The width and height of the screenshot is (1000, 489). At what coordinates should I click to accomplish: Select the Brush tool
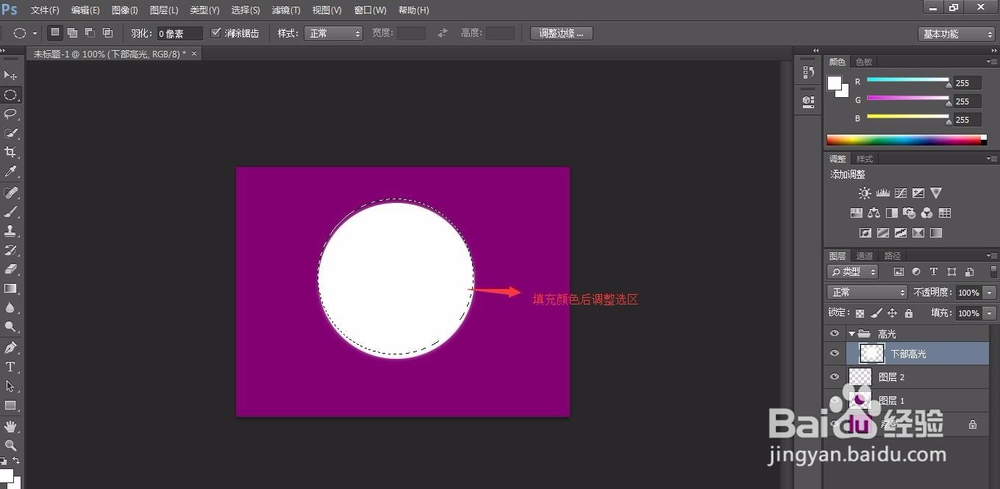click(x=10, y=212)
